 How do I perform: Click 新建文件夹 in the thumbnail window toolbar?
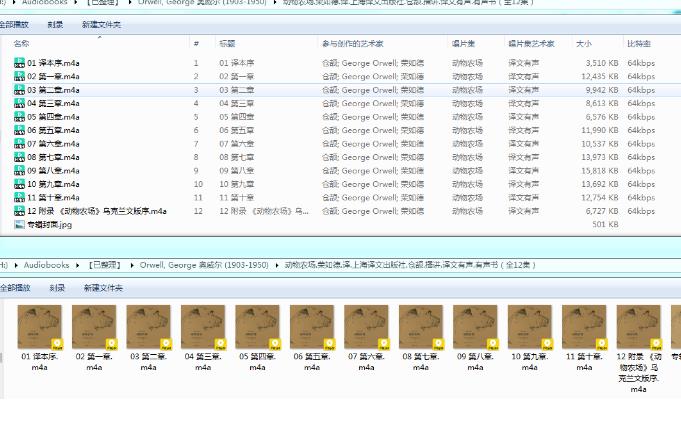coord(103,288)
